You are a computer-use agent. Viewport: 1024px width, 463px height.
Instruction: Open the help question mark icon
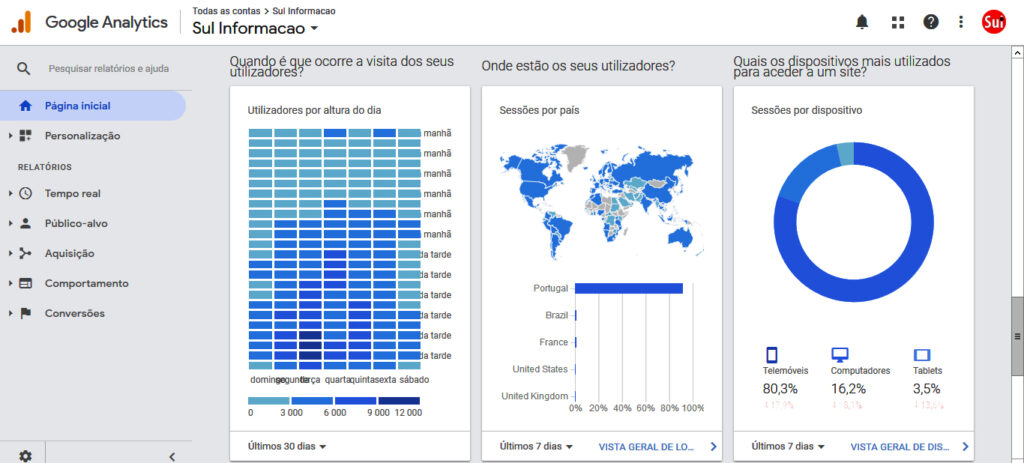click(931, 22)
